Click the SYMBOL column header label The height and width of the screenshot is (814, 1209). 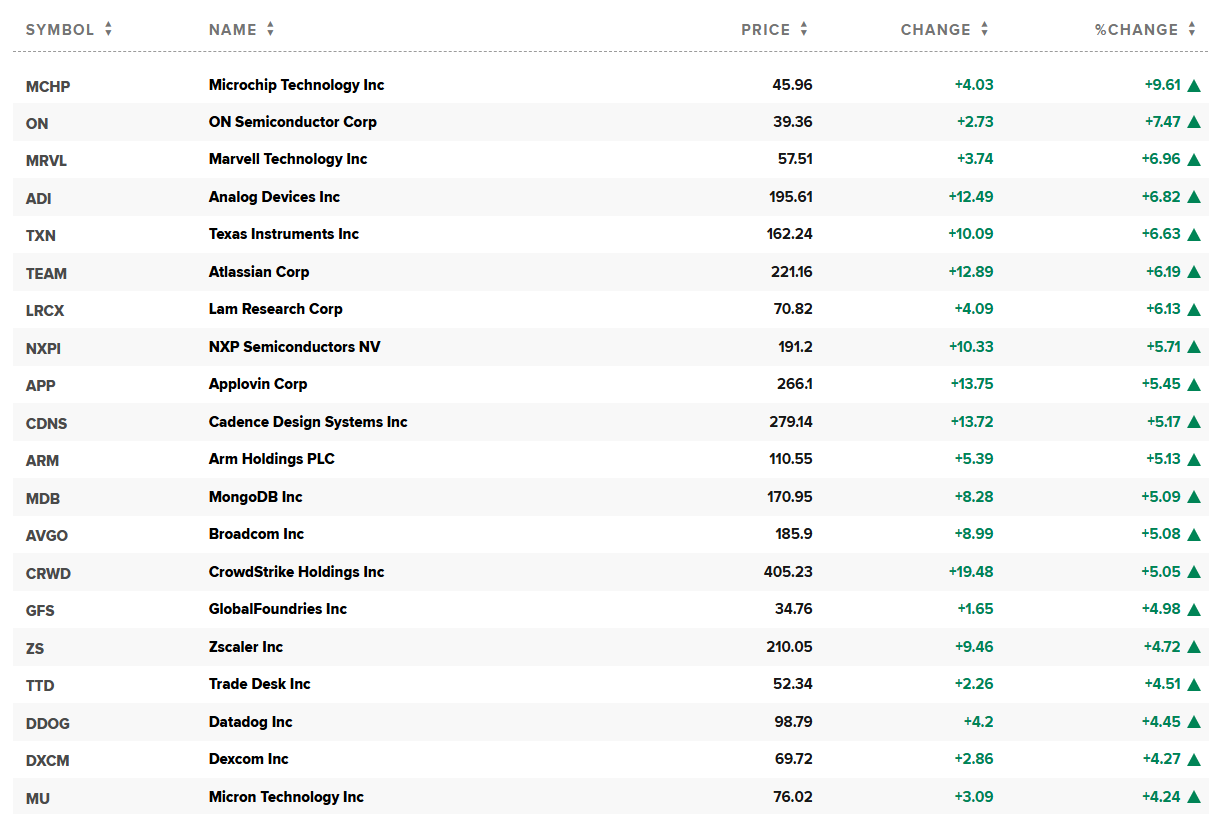coord(60,30)
